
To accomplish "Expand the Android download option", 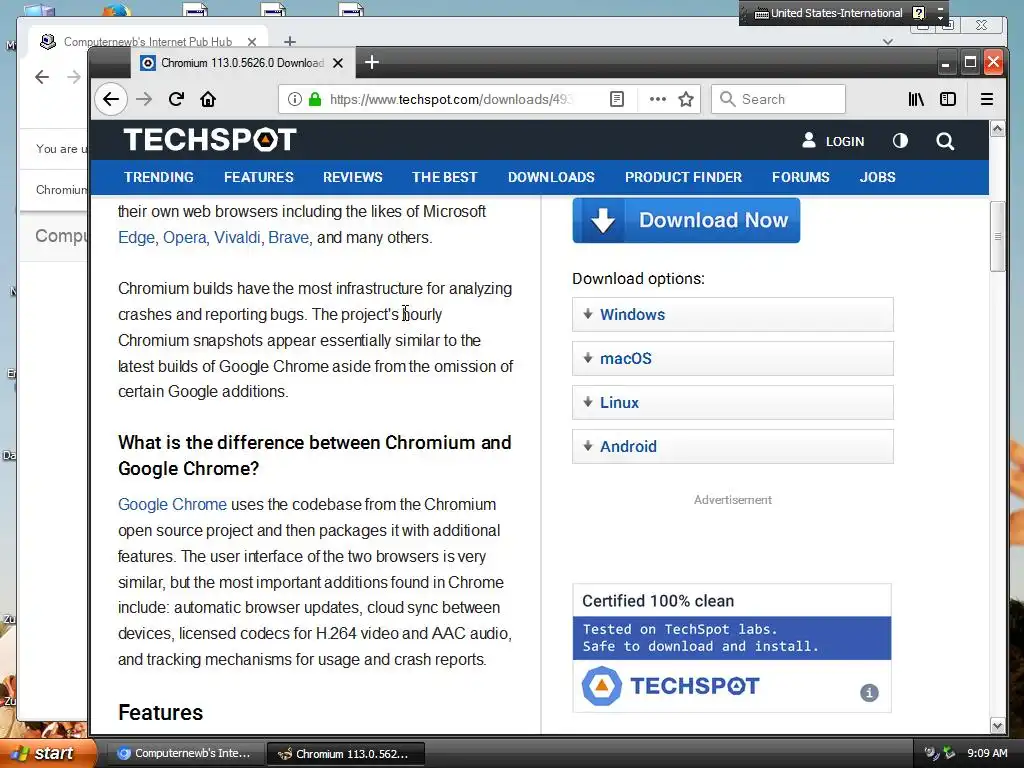I will (732, 447).
